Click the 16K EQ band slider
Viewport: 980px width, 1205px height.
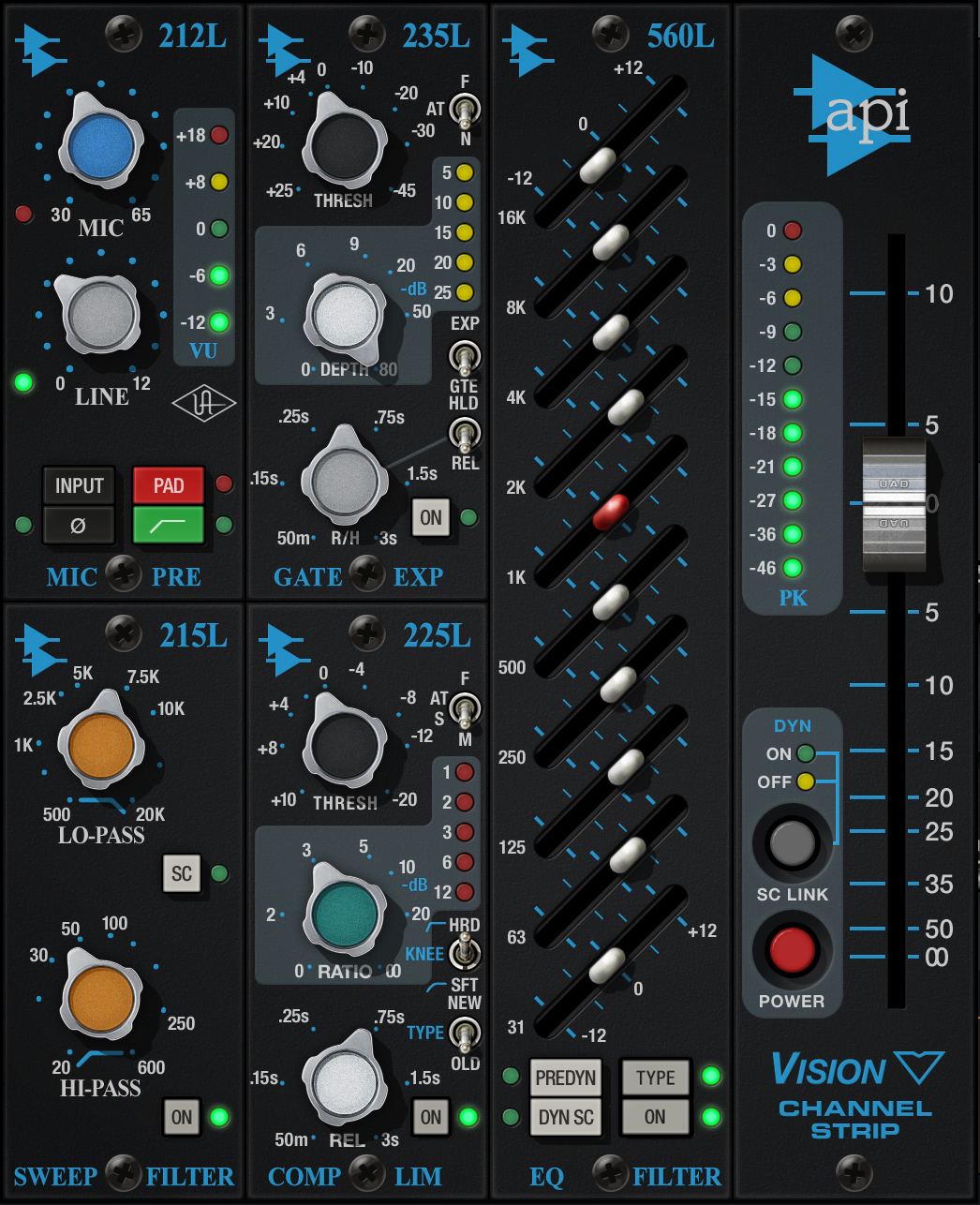tap(598, 165)
